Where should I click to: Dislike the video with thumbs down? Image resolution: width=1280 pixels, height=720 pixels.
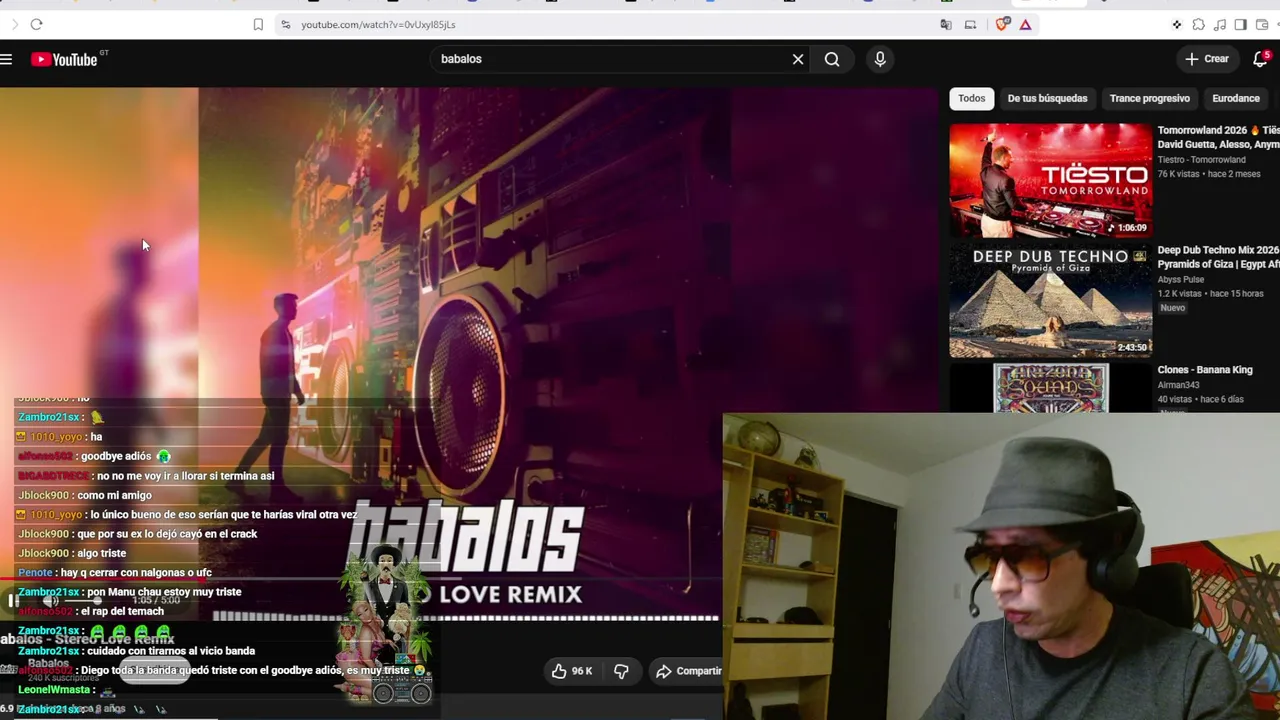(621, 671)
